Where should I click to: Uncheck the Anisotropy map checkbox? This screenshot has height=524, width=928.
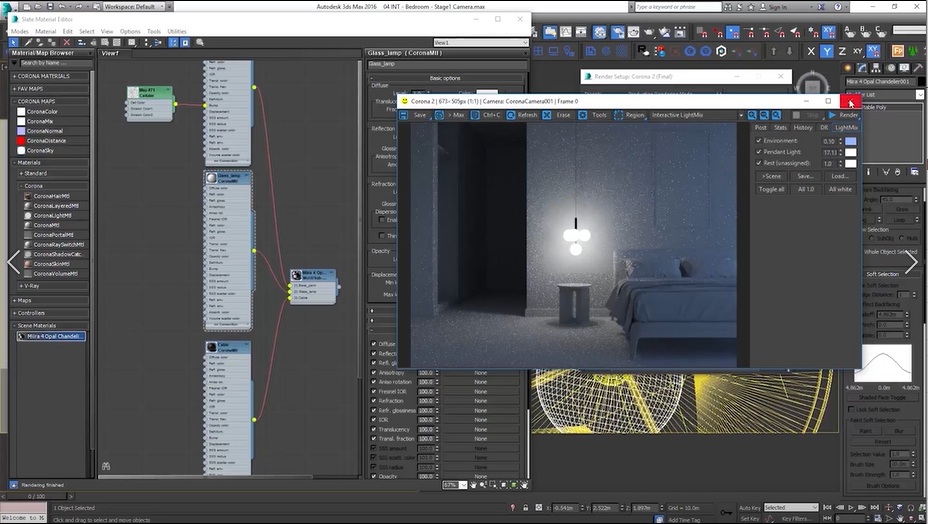pos(373,372)
